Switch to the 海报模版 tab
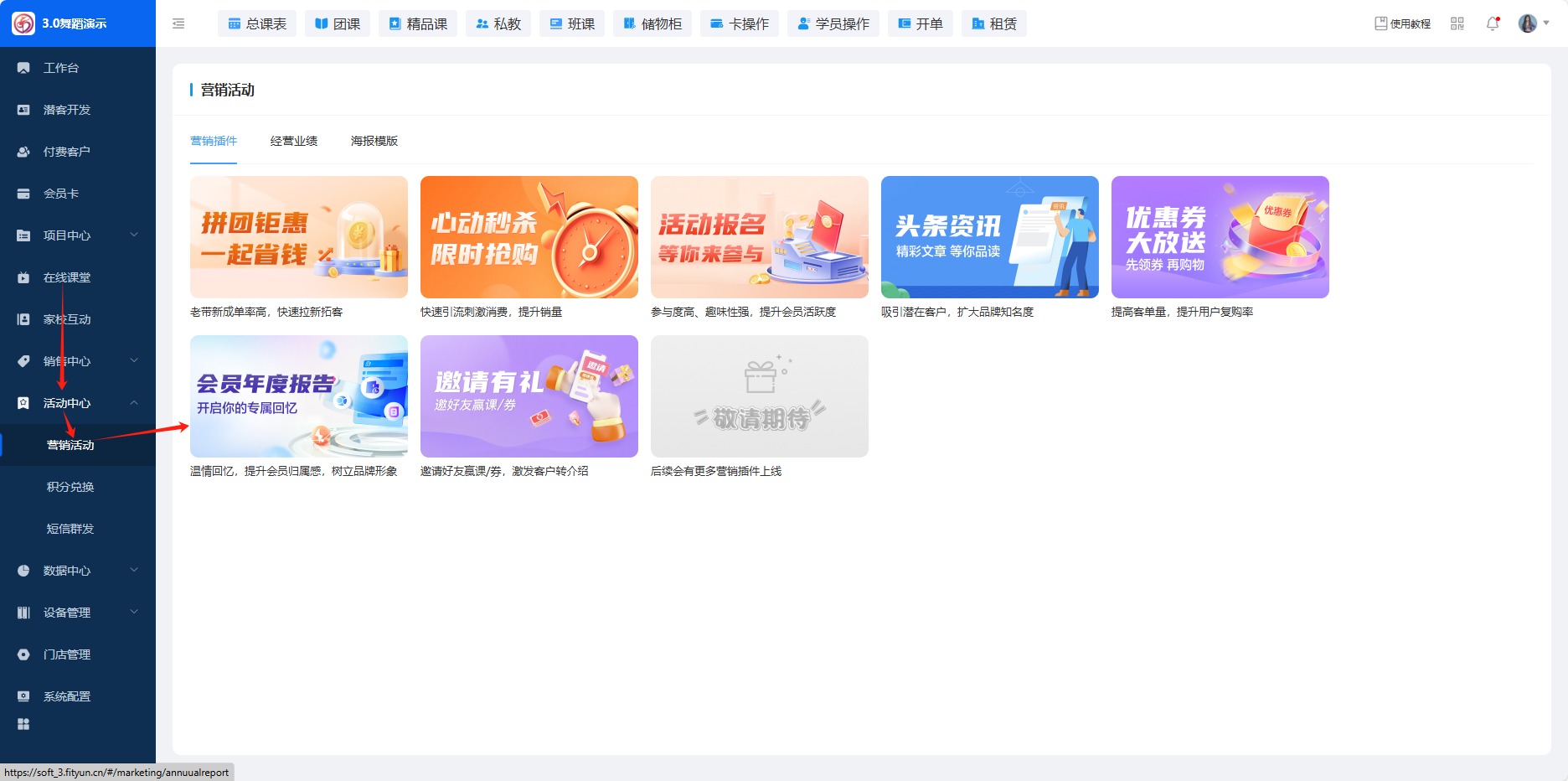This screenshot has width=1568, height=781. pyautogui.click(x=374, y=141)
